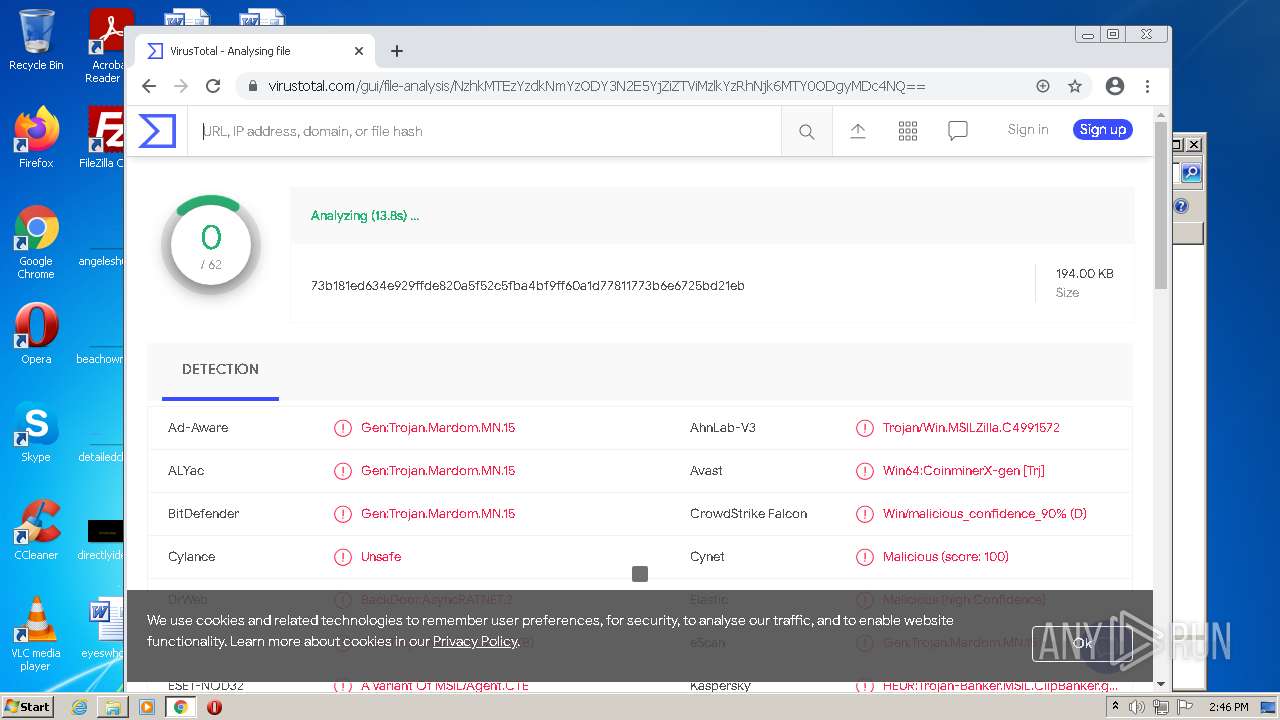
Task: Click the Ad-Aware detection Gen:Trojan.Mardom.MN.15
Action: pyautogui.click(x=438, y=427)
